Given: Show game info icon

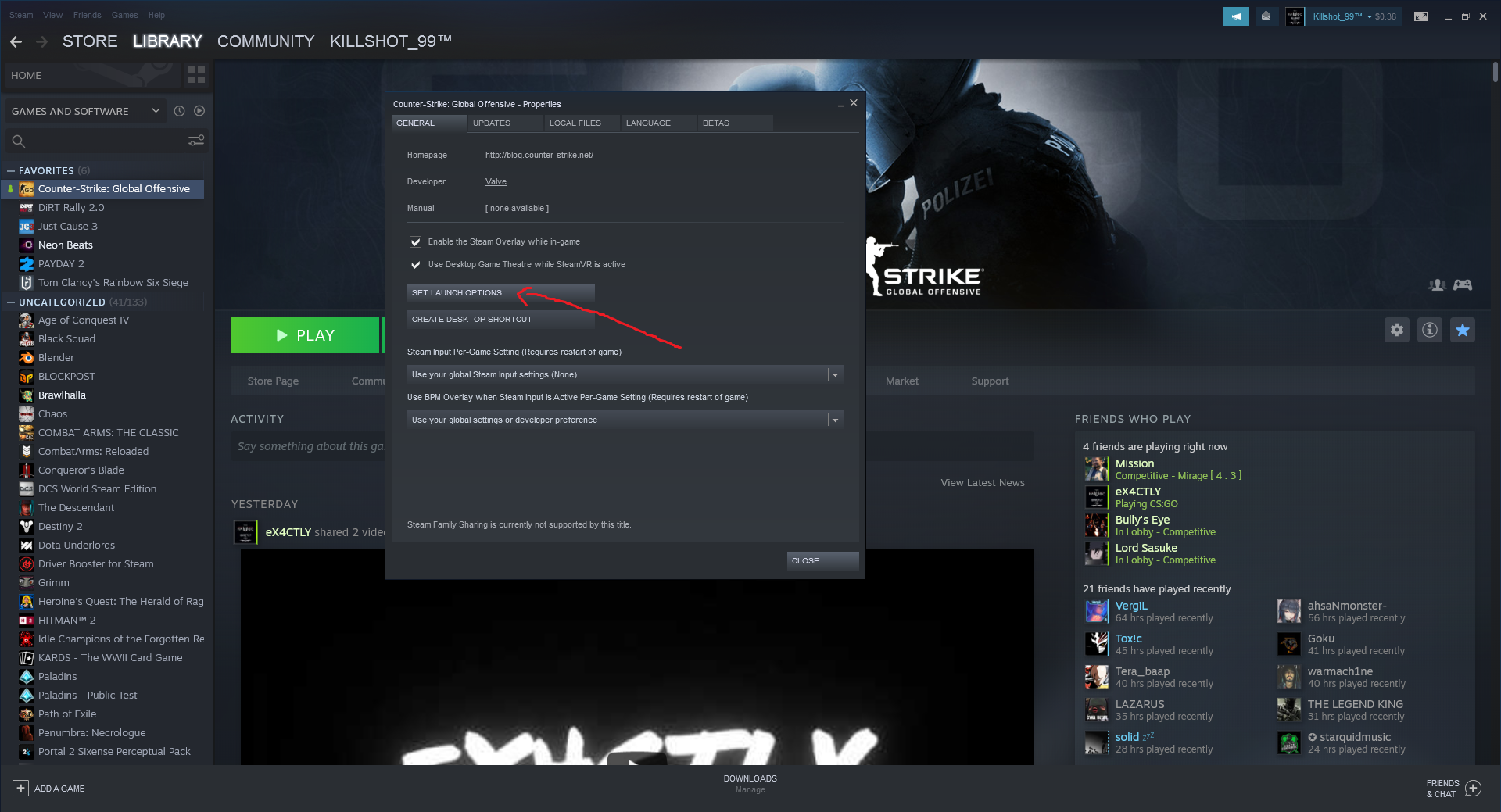Looking at the screenshot, I should pyautogui.click(x=1430, y=330).
